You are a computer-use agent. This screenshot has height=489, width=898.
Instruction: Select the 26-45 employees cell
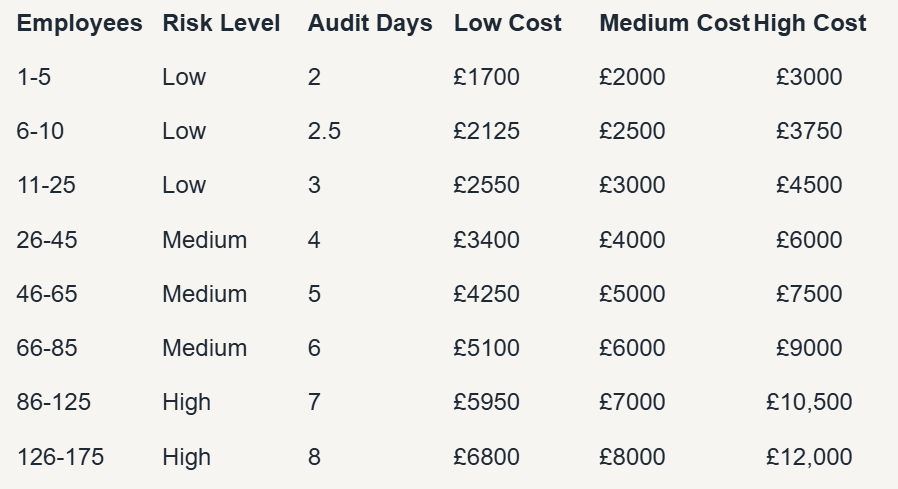[46, 239]
